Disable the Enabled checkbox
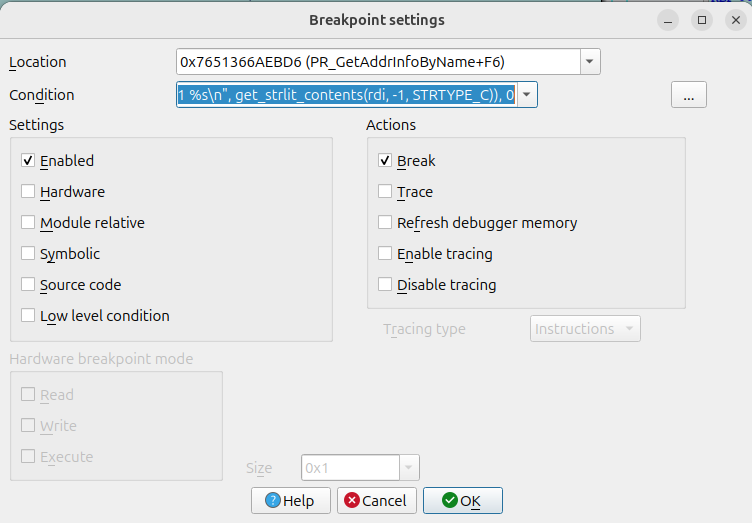The image size is (752, 523). click(28, 161)
